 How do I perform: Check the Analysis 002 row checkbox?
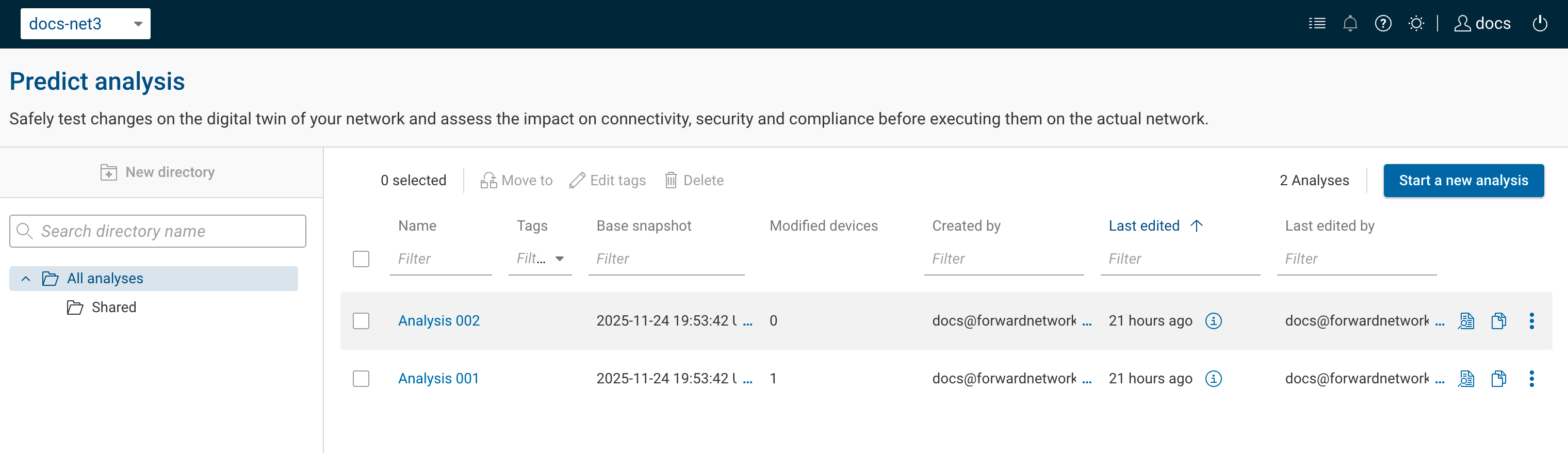pos(361,321)
